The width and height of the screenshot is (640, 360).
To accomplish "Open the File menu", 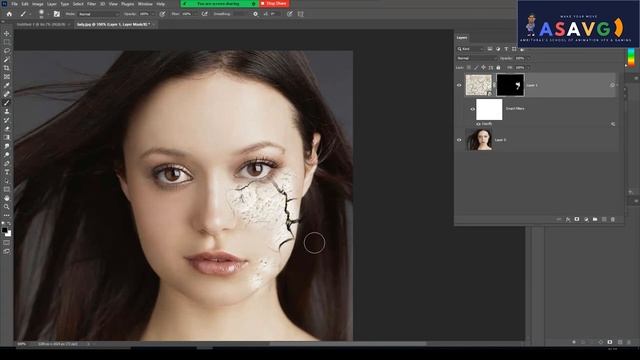I will tap(14, 4).
